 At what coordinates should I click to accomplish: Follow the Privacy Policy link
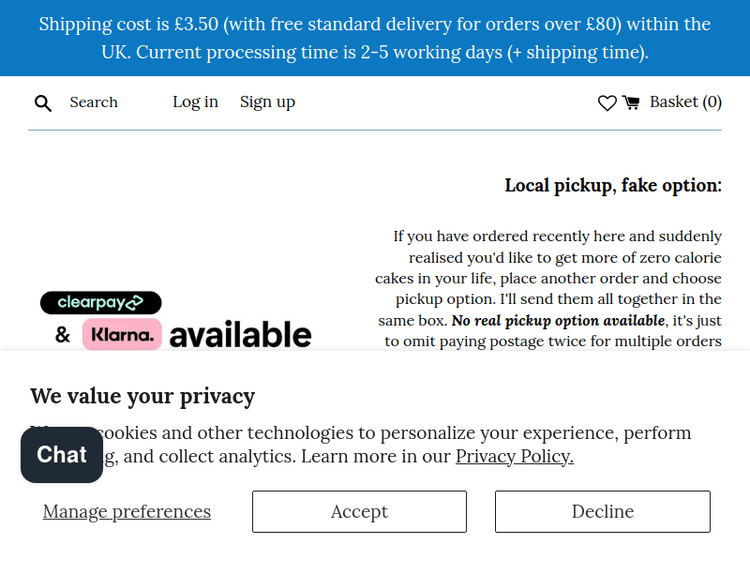coord(514,457)
